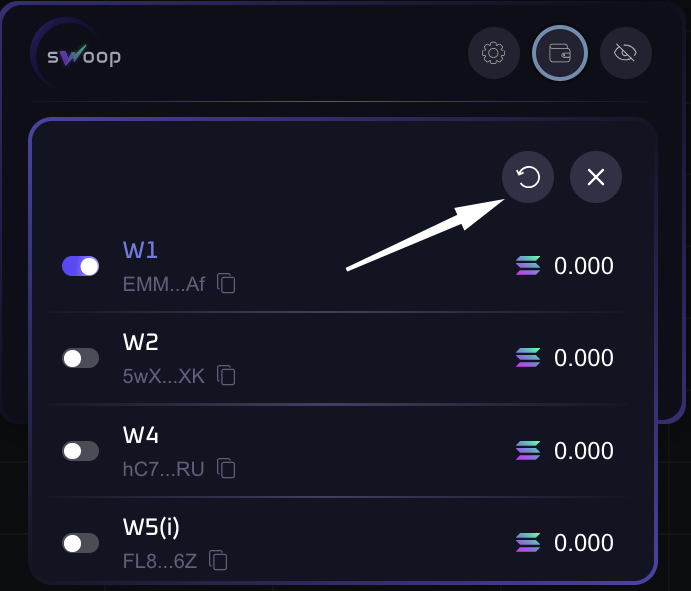Image resolution: width=691 pixels, height=591 pixels.
Task: Copy the W1 wallet address
Action: tap(227, 283)
